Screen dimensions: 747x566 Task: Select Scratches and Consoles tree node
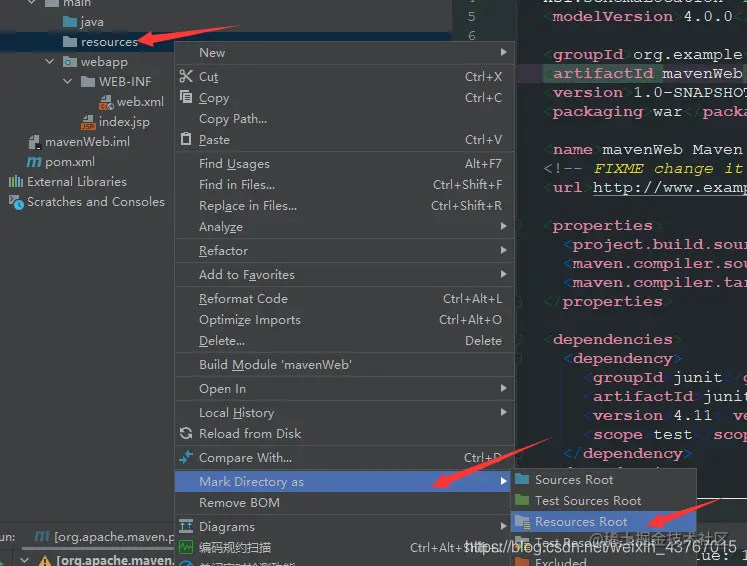pos(96,202)
